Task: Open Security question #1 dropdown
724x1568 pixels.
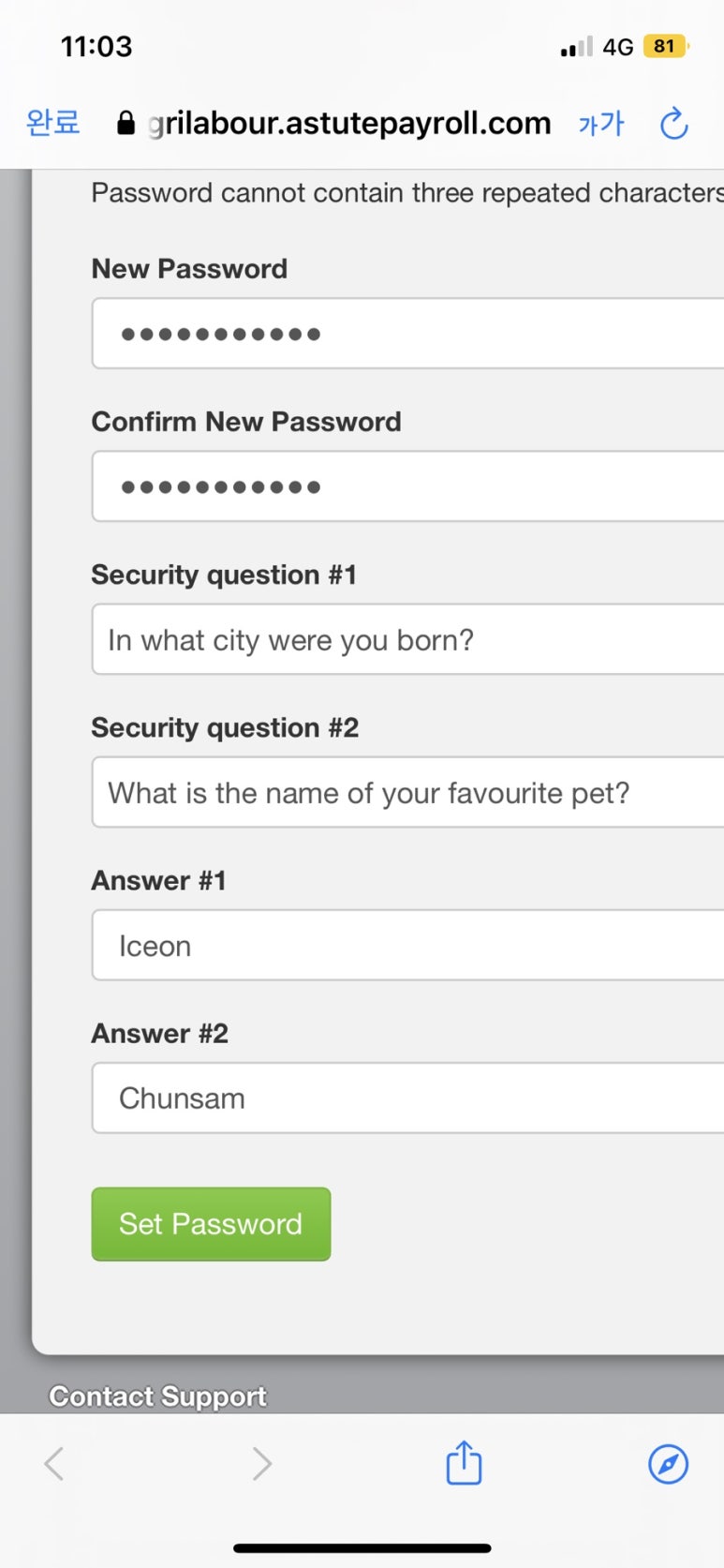Action: 408,639
